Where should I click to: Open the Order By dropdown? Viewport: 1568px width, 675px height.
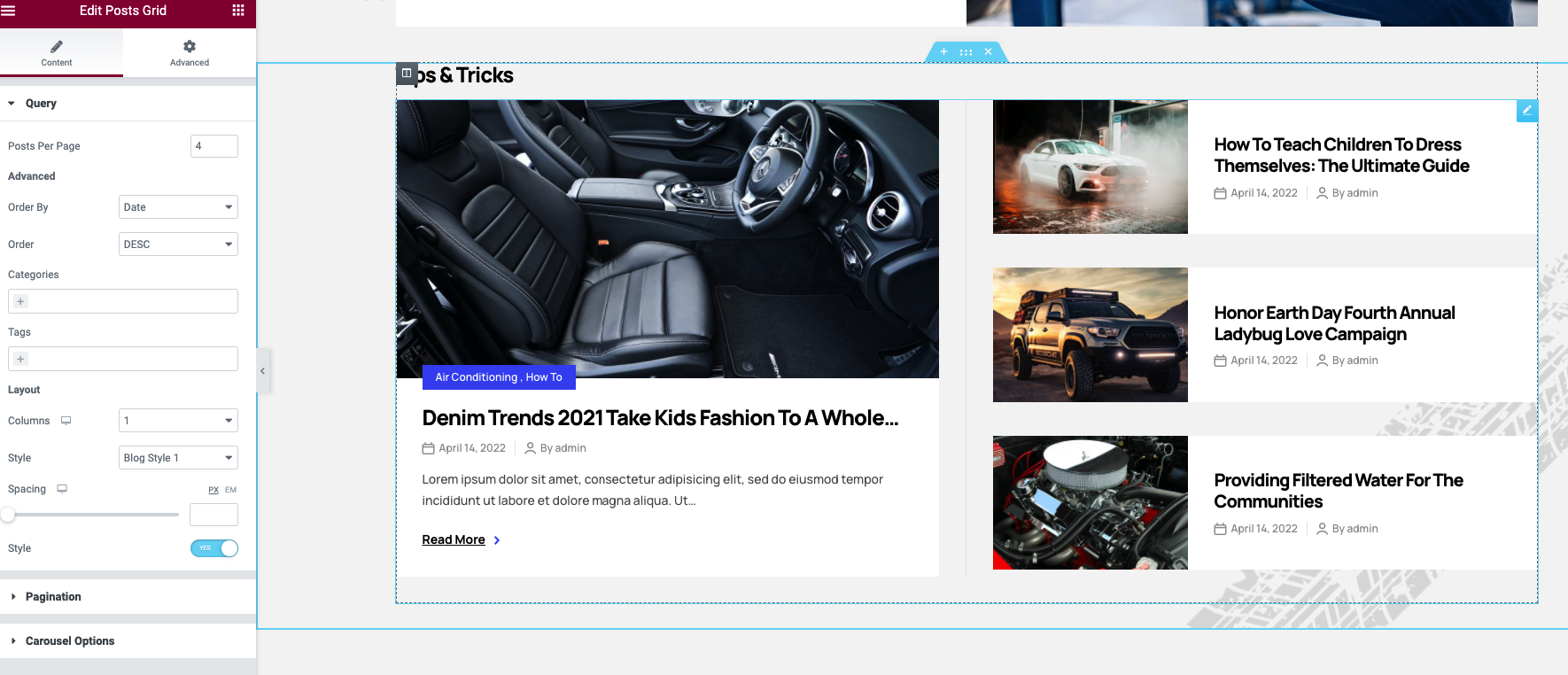178,207
